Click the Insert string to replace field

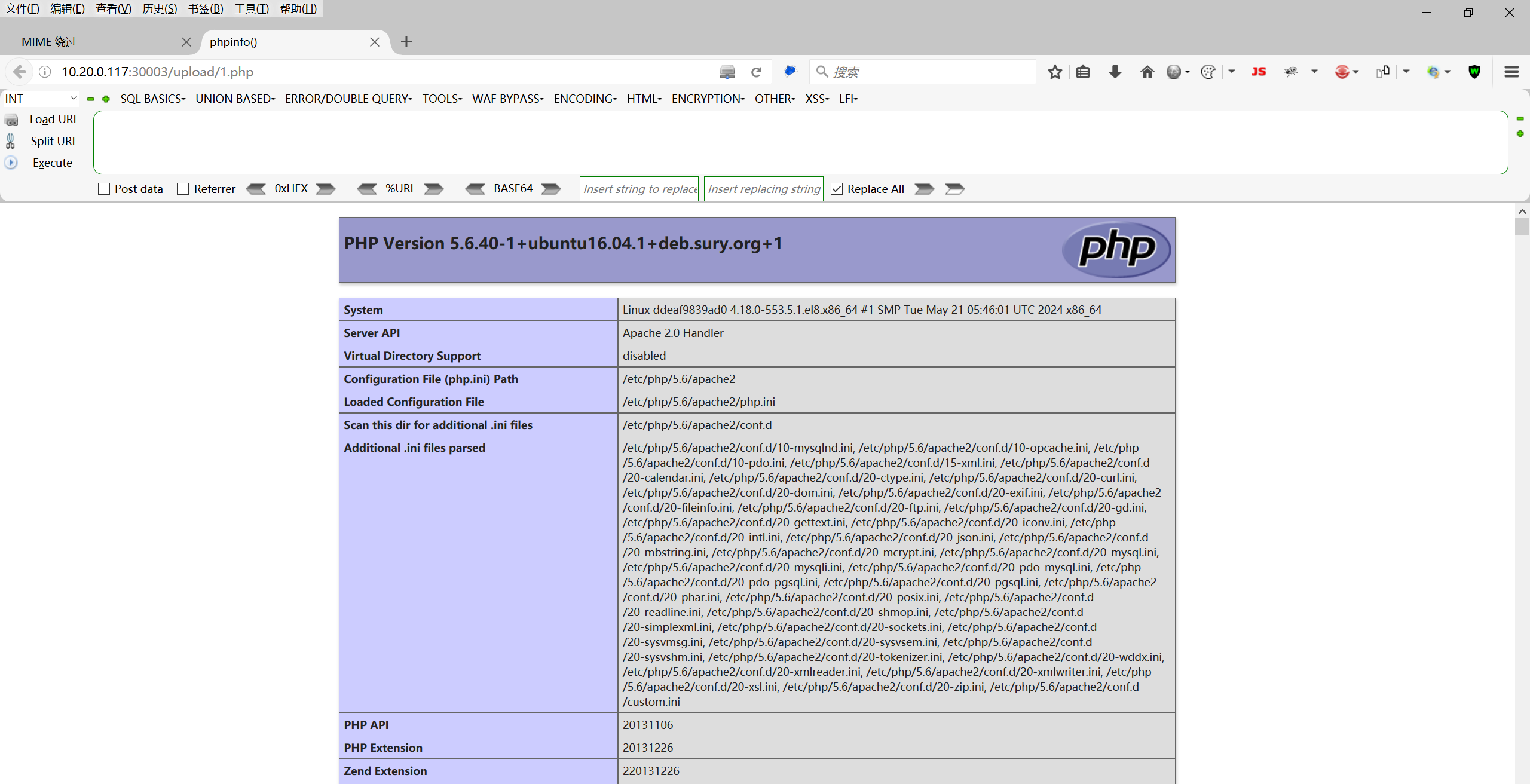639,189
